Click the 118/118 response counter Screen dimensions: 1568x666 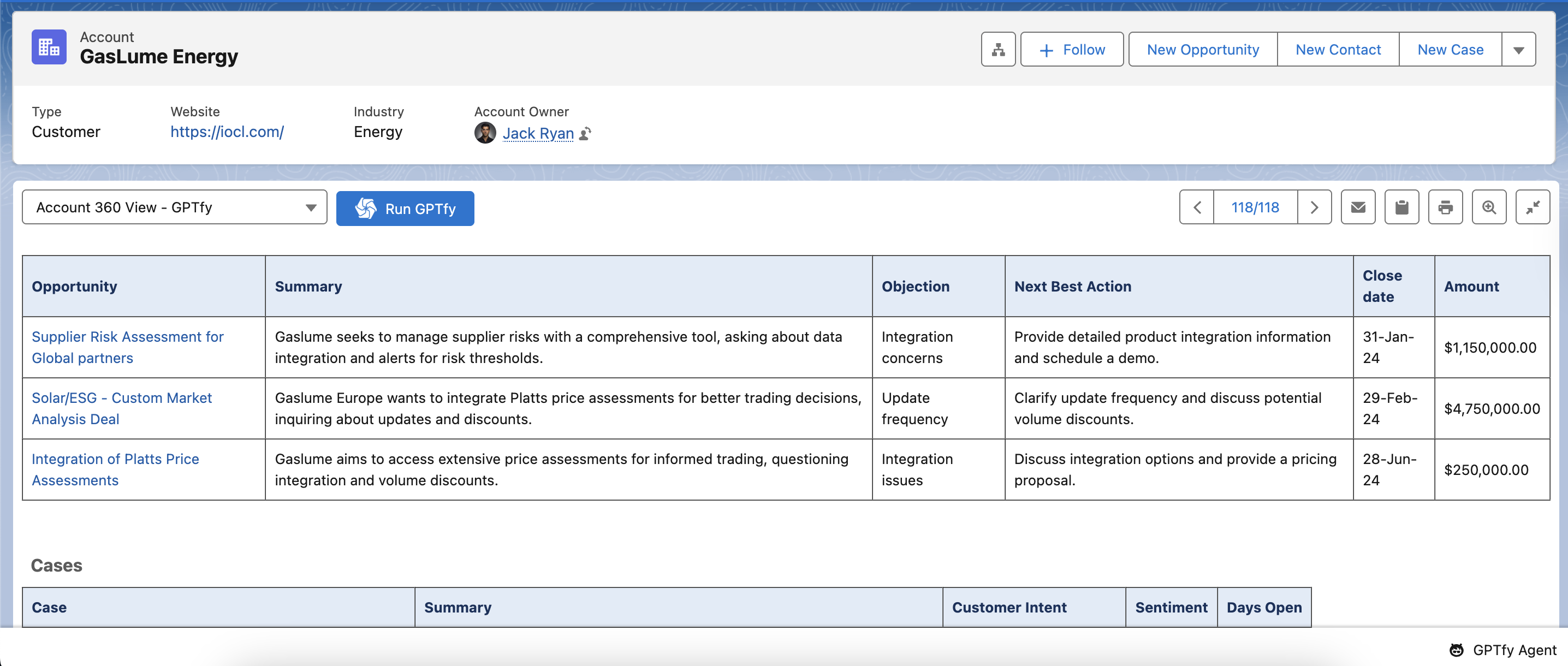tap(1255, 207)
